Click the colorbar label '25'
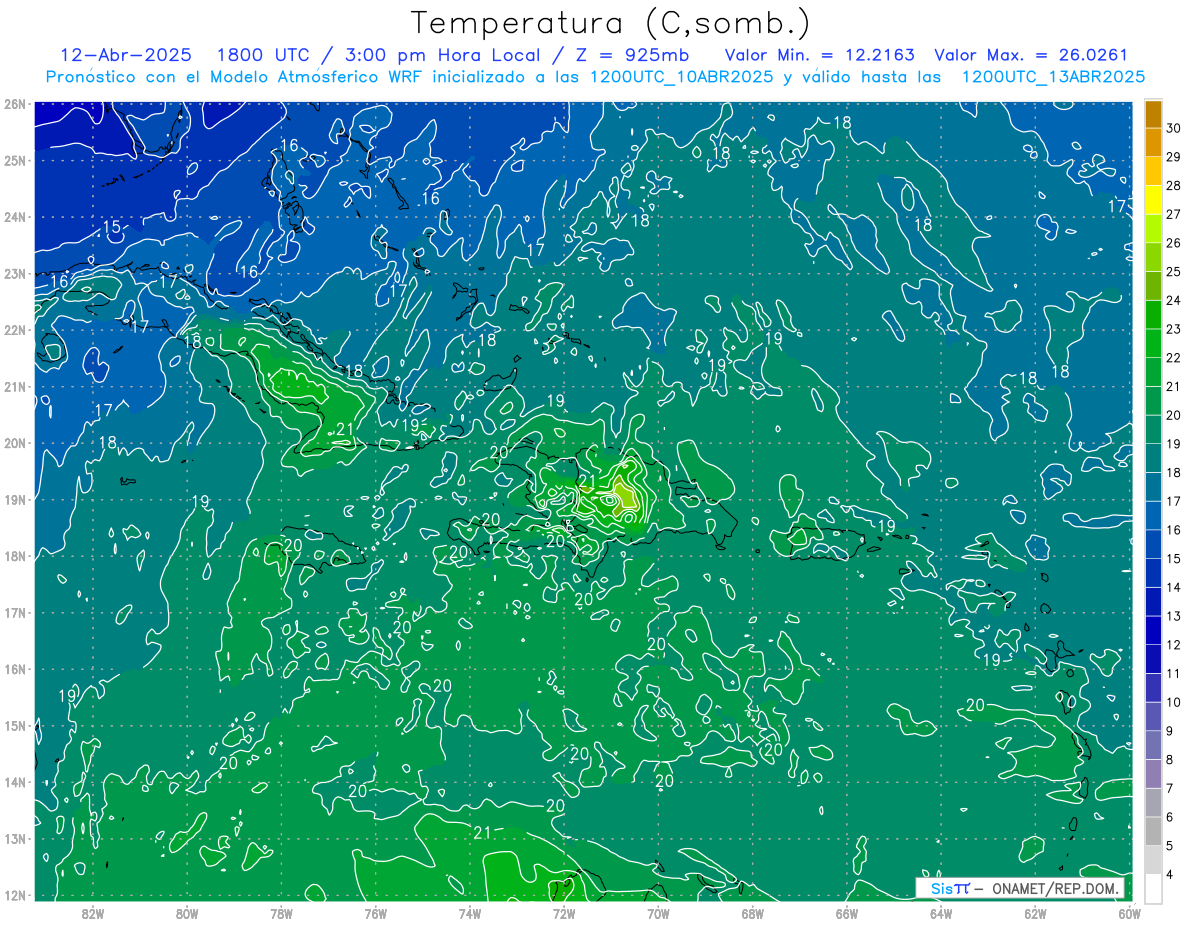 (1174, 272)
